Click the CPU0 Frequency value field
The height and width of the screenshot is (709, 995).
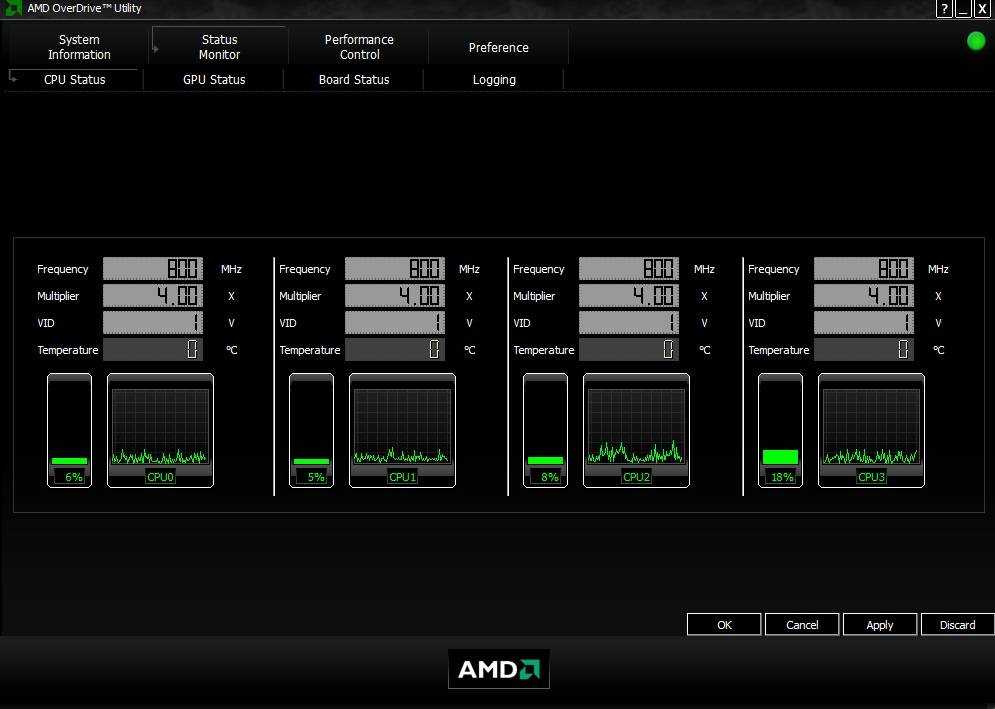click(153, 268)
